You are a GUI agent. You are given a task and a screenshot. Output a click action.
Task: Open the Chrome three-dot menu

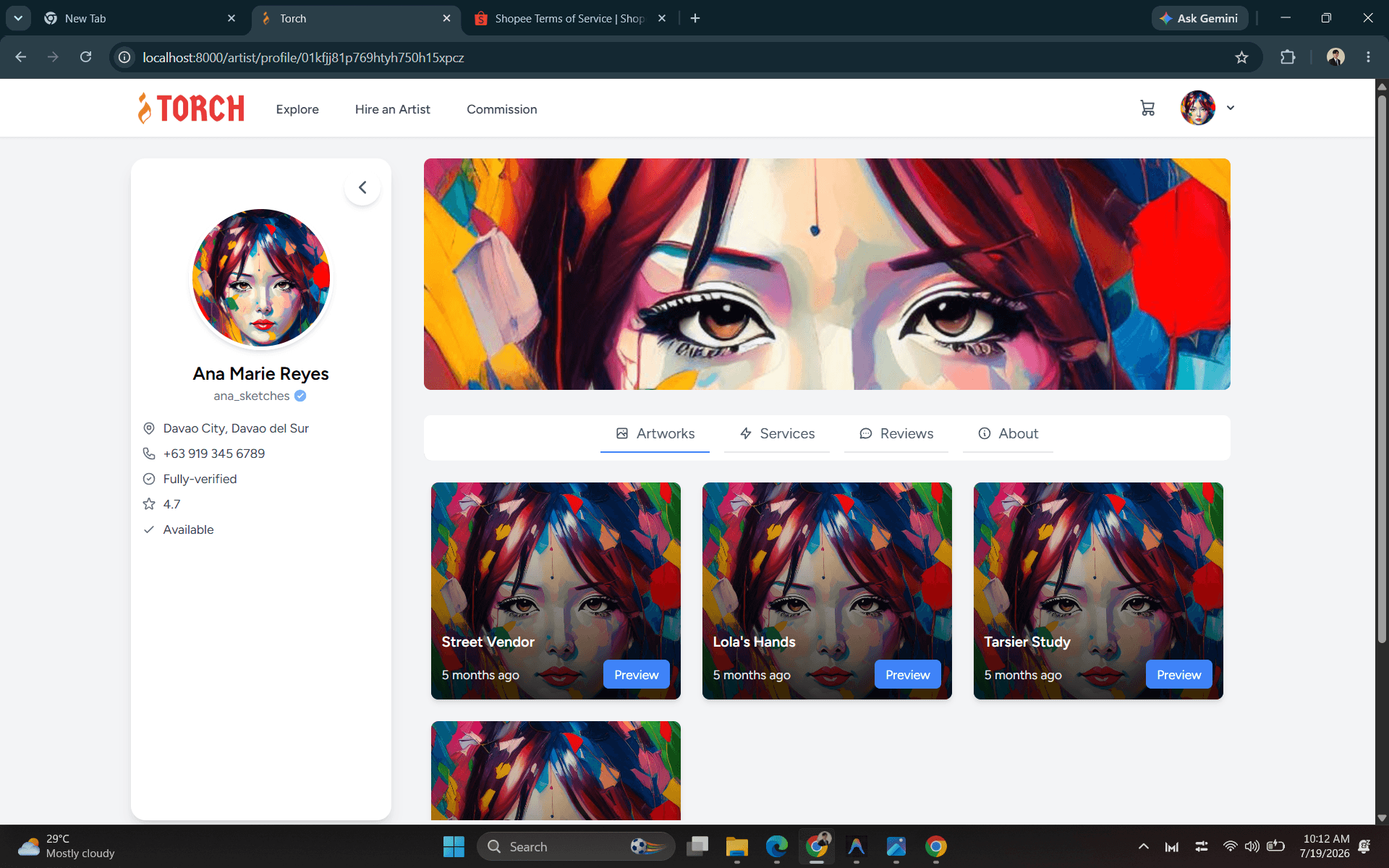tap(1368, 57)
